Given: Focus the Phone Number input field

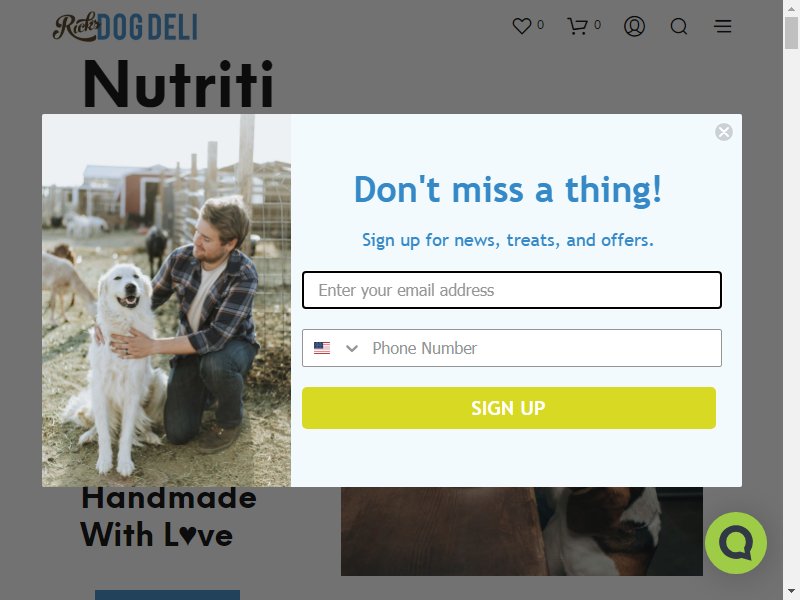Looking at the screenshot, I should (544, 348).
